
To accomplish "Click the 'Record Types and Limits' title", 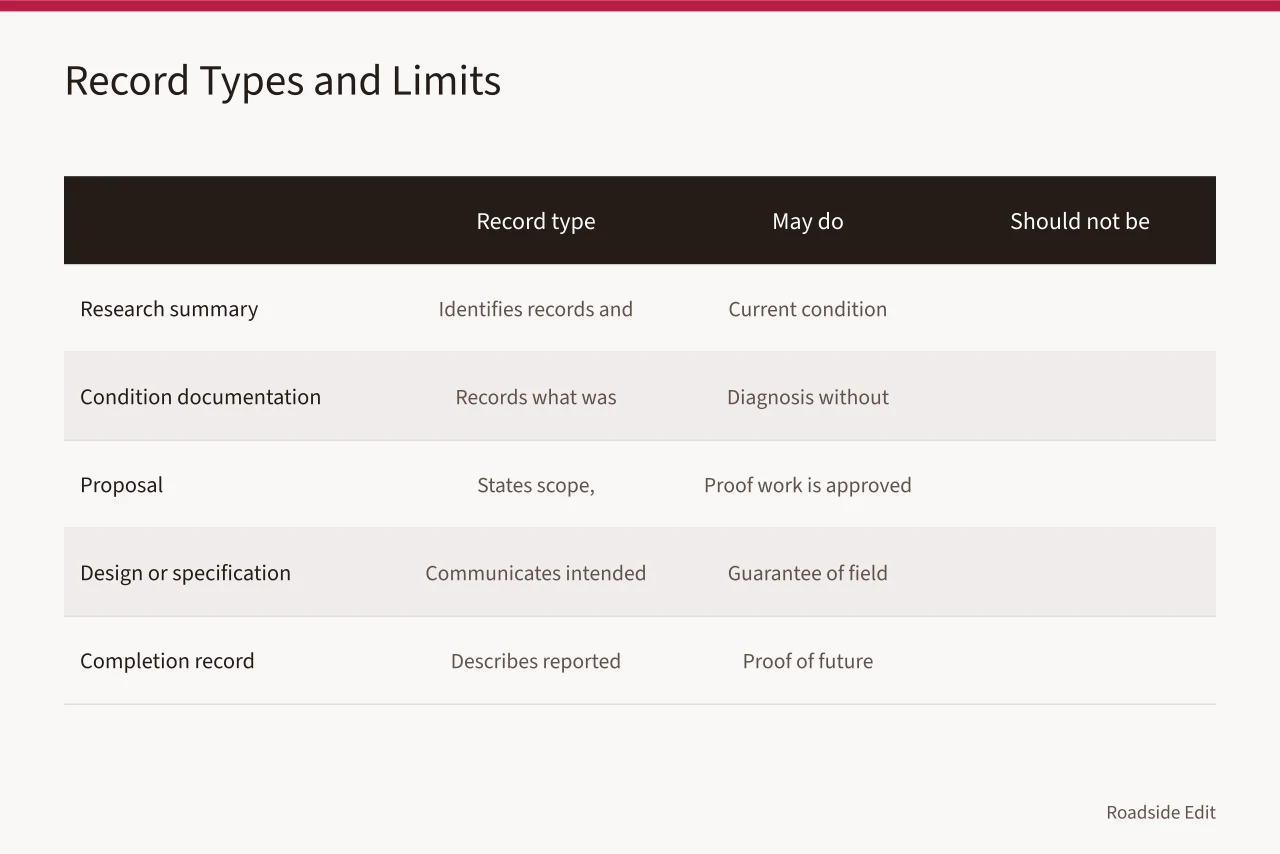I will pyautogui.click(x=283, y=81).
